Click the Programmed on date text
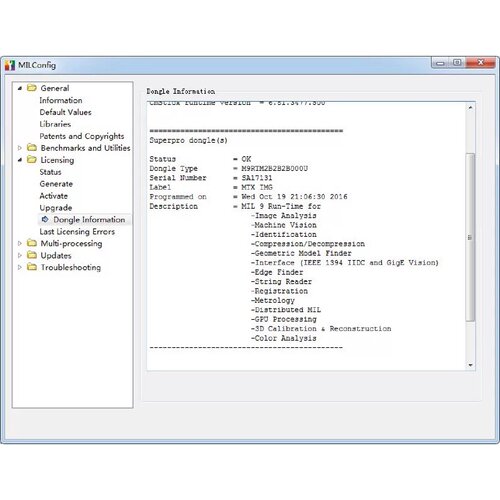The height and width of the screenshot is (500, 500). tap(294, 196)
